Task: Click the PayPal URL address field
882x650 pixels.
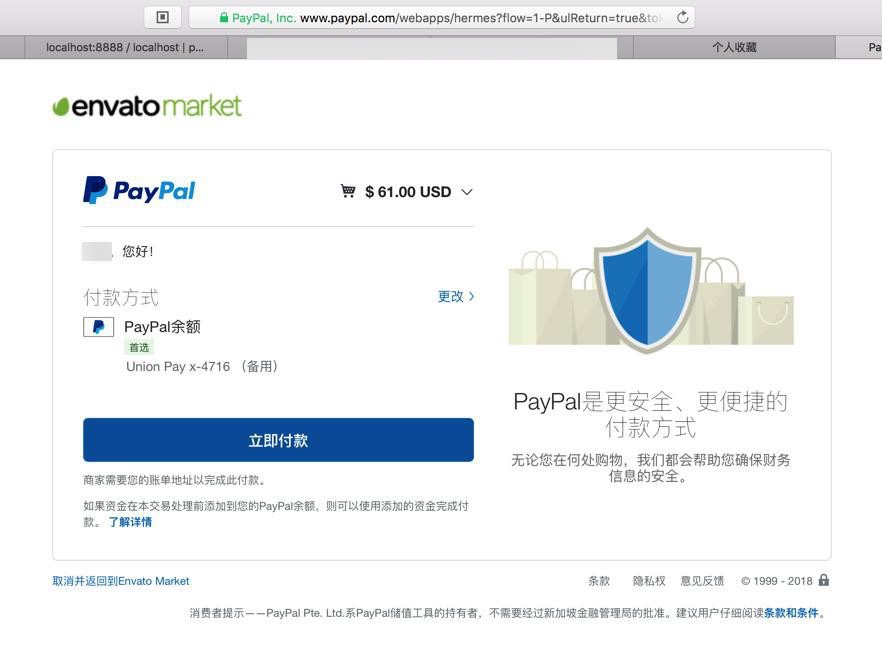Action: pos(442,17)
